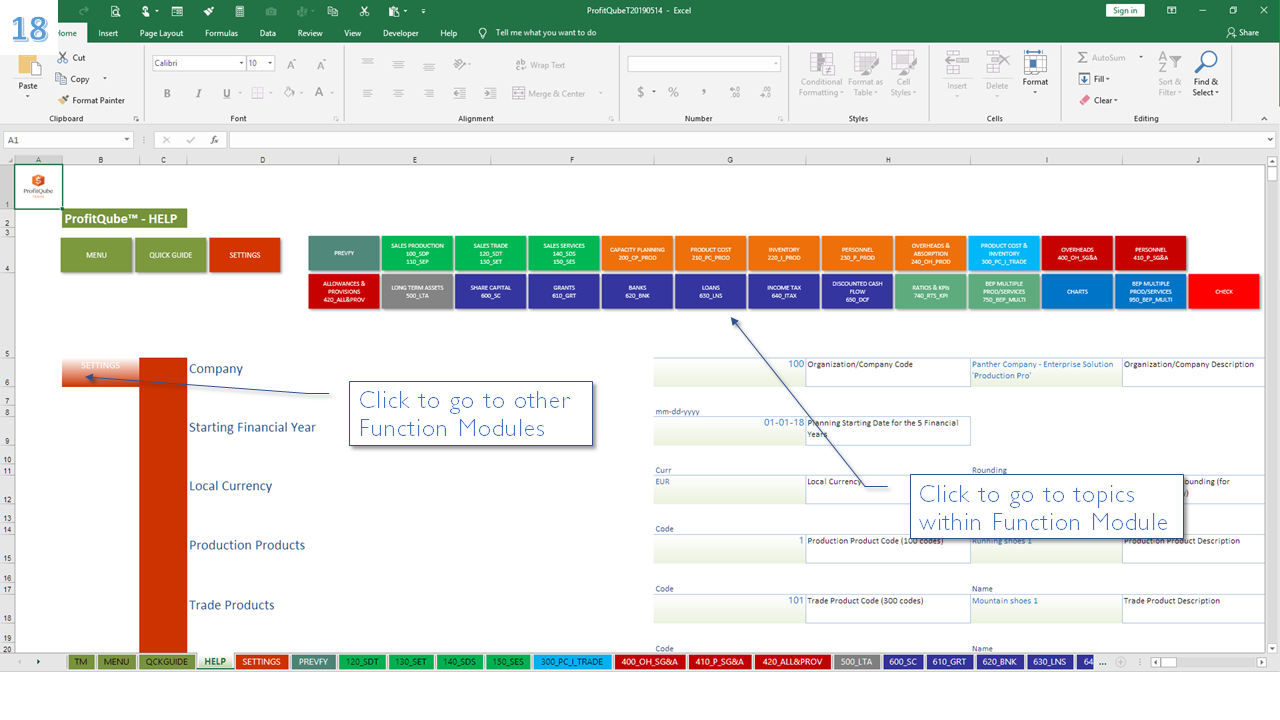1280x720 pixels.
Task: Click the vertical scrollbar on the right
Action: [1272, 405]
